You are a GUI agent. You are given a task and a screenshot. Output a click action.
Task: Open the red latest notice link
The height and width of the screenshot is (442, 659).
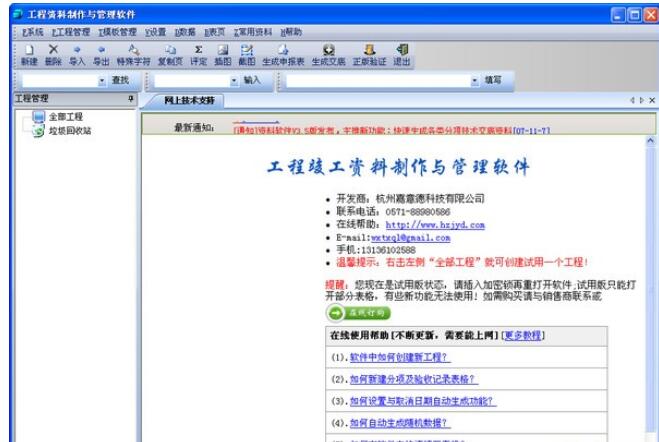(x=392, y=131)
